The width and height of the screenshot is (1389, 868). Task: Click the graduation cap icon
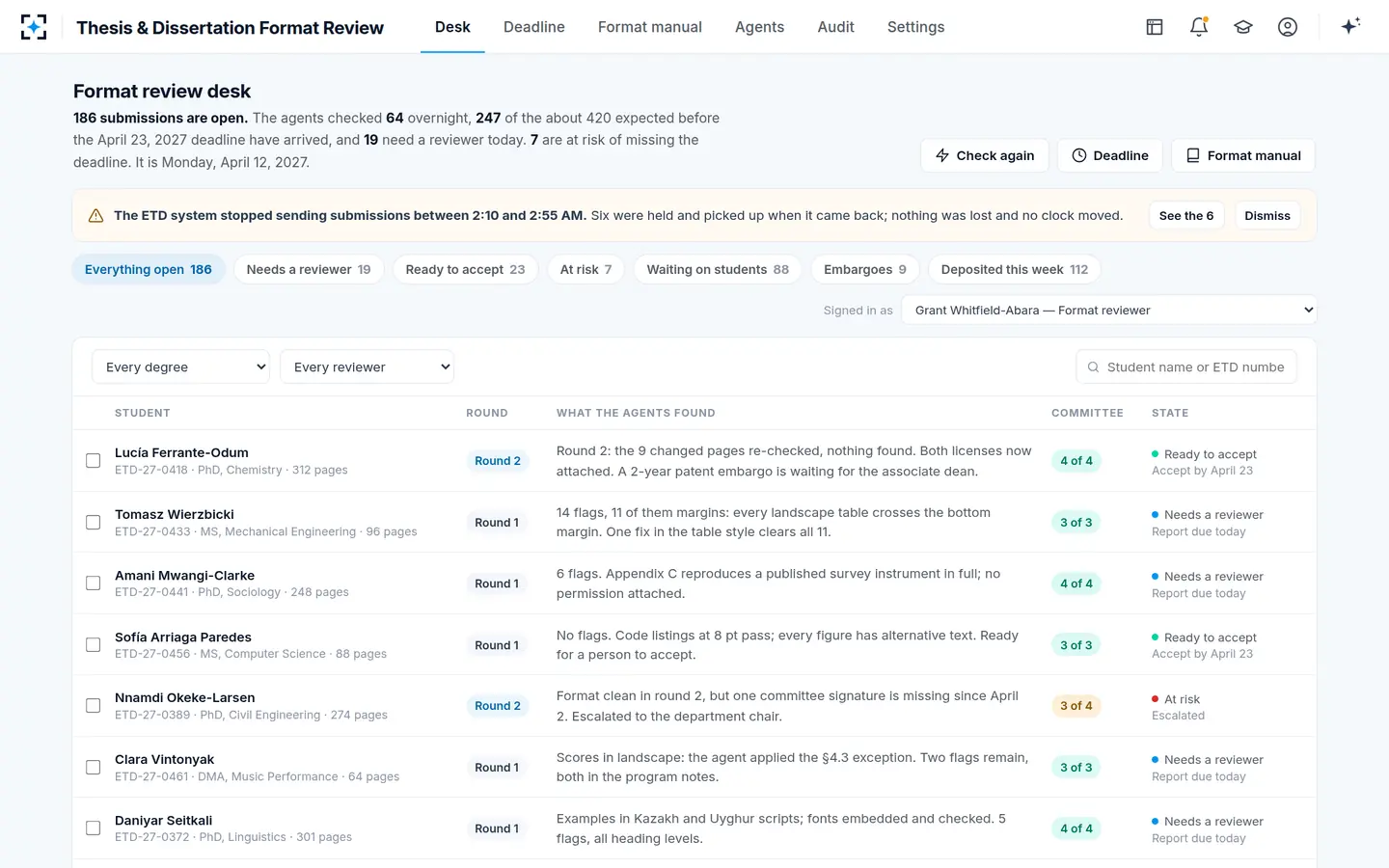[x=1243, y=27]
